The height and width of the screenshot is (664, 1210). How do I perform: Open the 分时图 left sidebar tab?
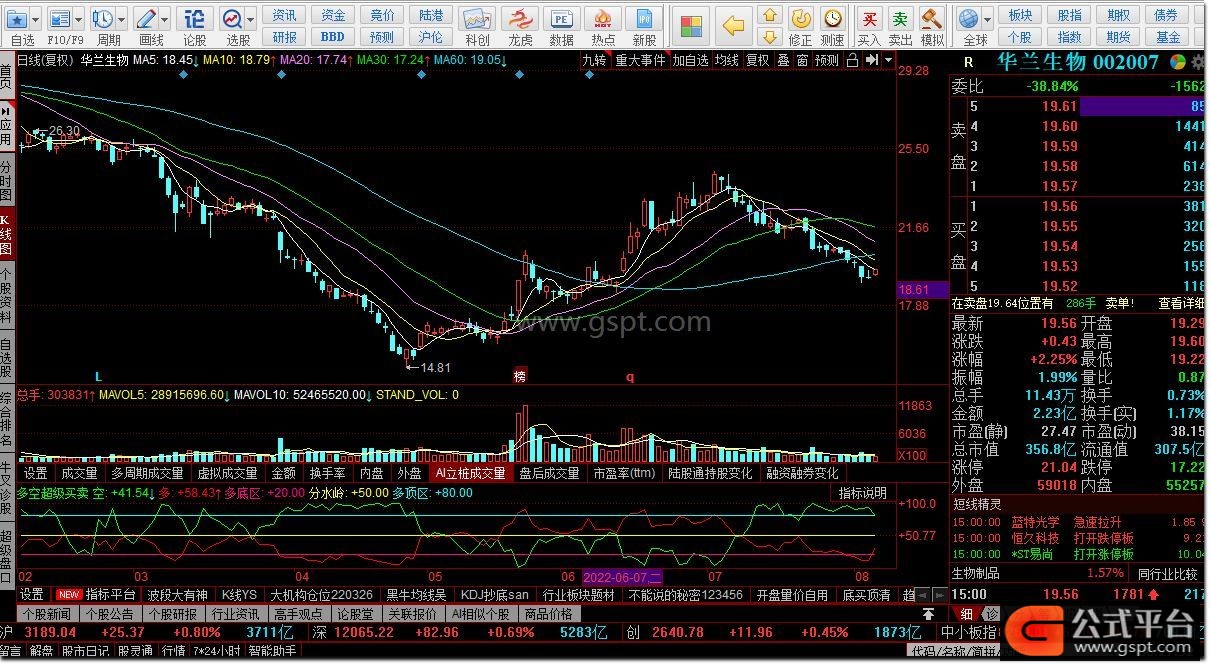click(6, 181)
